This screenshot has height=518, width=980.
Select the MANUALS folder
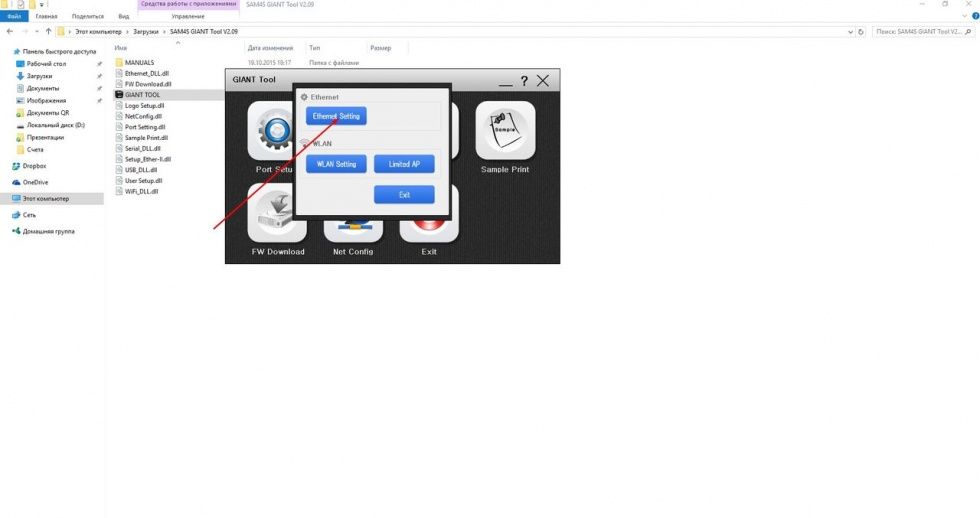click(x=139, y=62)
